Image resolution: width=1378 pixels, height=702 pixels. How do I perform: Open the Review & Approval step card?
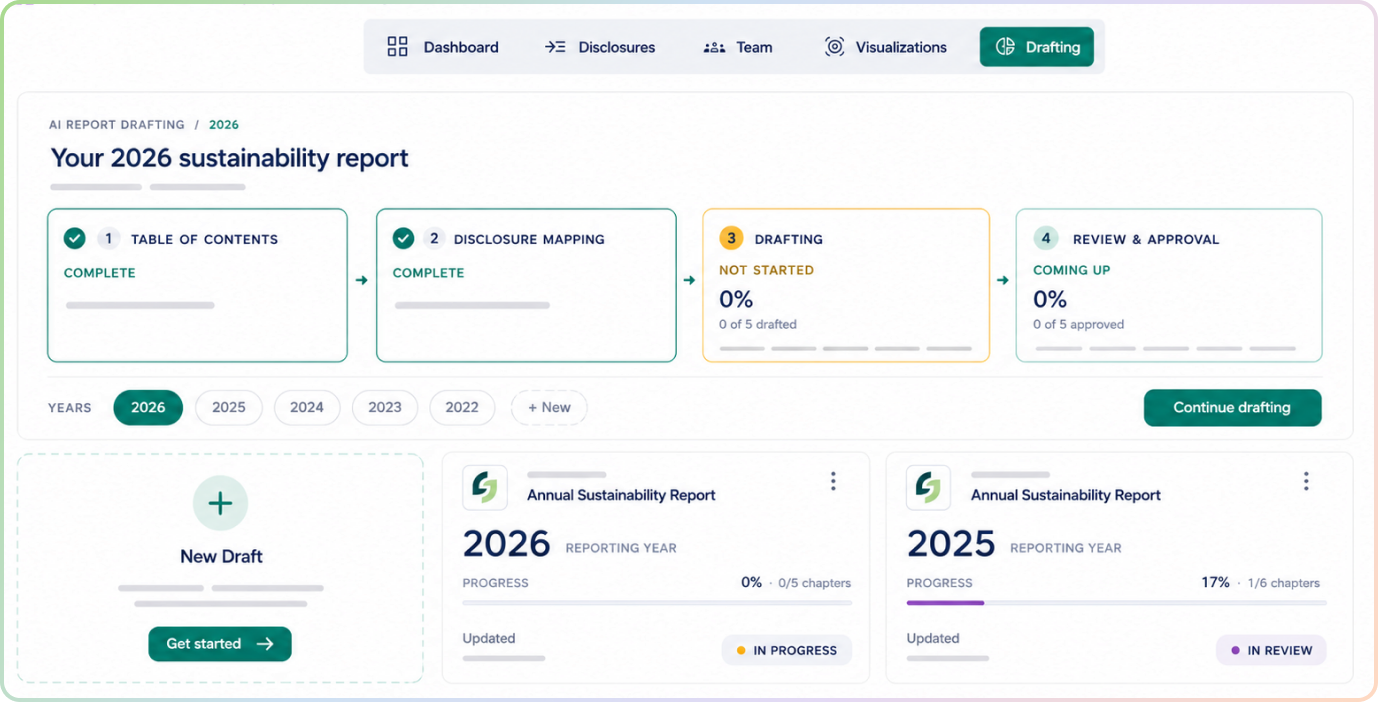tap(1169, 285)
